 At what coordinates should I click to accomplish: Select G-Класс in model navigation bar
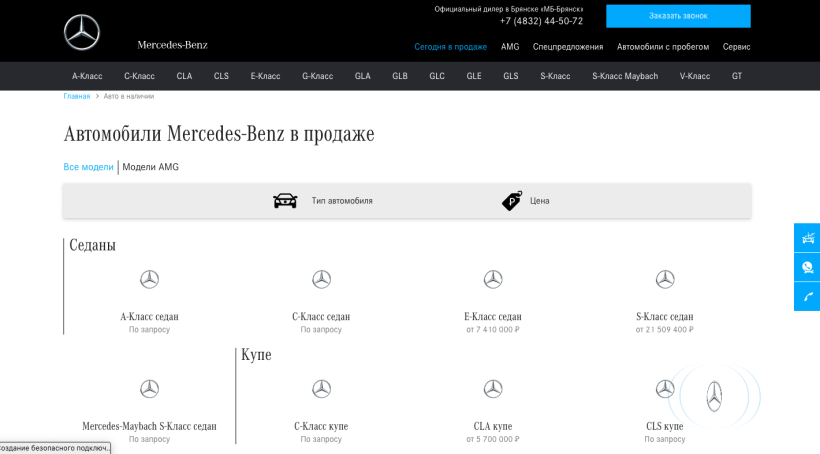tap(317, 76)
